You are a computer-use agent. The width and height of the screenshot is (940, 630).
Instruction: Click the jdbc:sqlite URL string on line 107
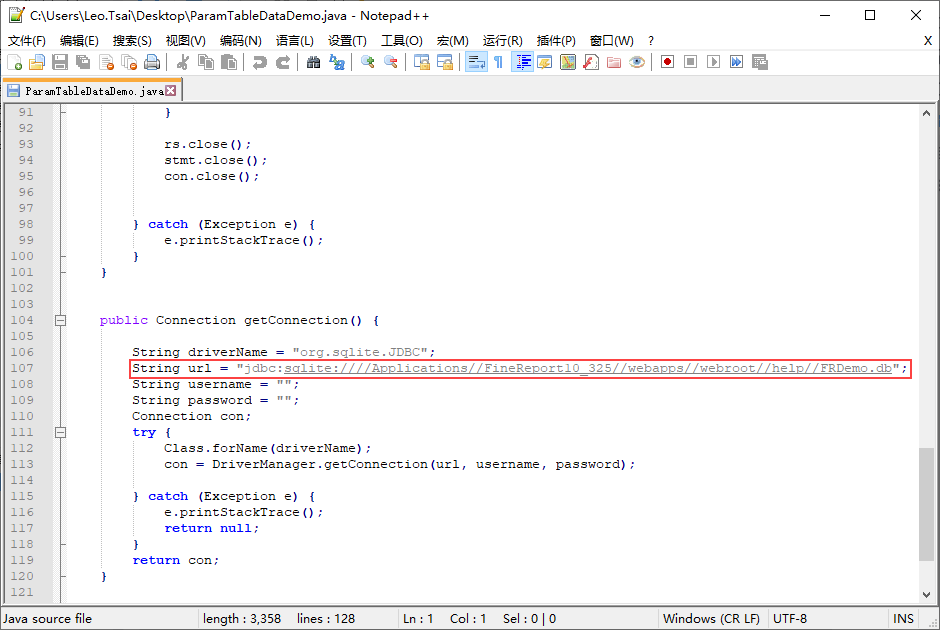click(x=568, y=368)
